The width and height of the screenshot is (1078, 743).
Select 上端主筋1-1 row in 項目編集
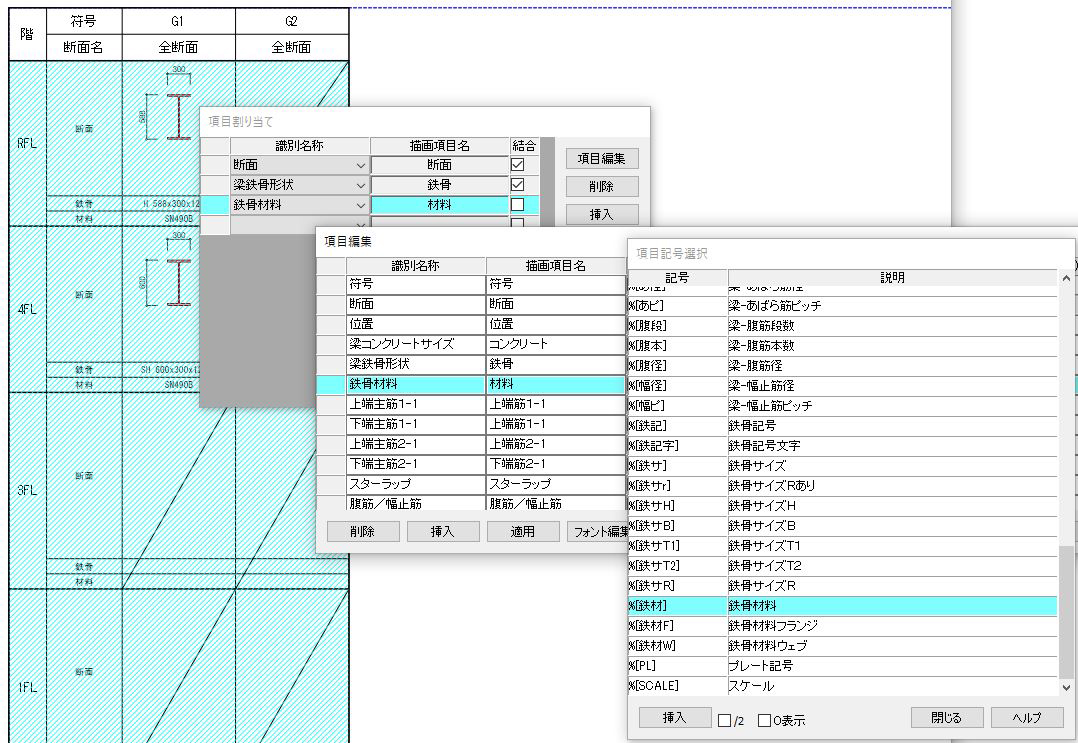[471, 403]
